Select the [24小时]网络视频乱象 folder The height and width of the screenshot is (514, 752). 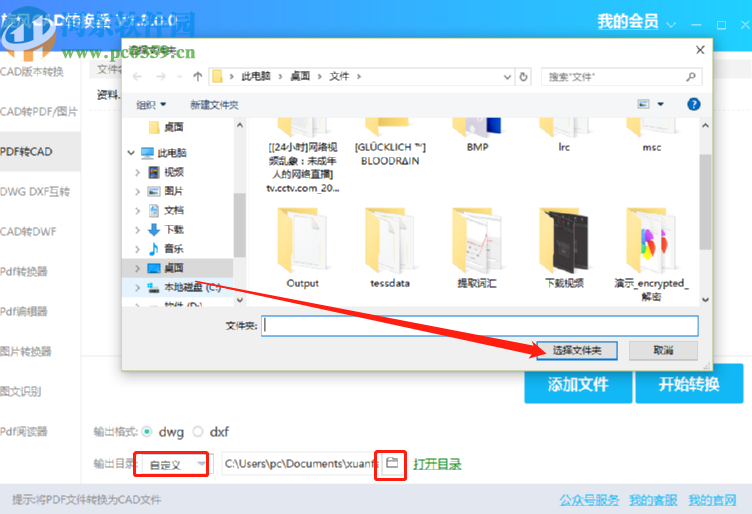303,156
